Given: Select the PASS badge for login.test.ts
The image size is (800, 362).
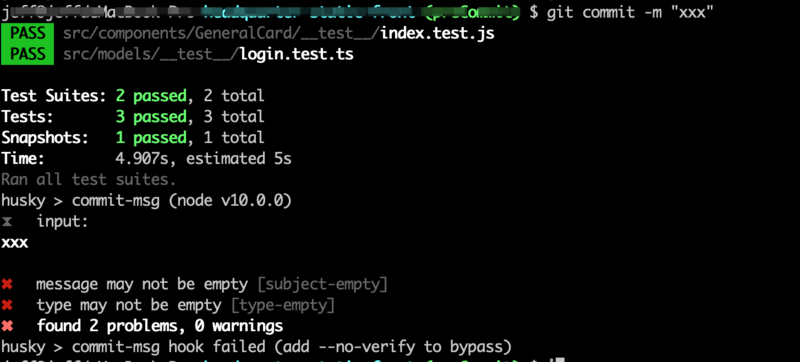Looking at the screenshot, I should click(28, 54).
